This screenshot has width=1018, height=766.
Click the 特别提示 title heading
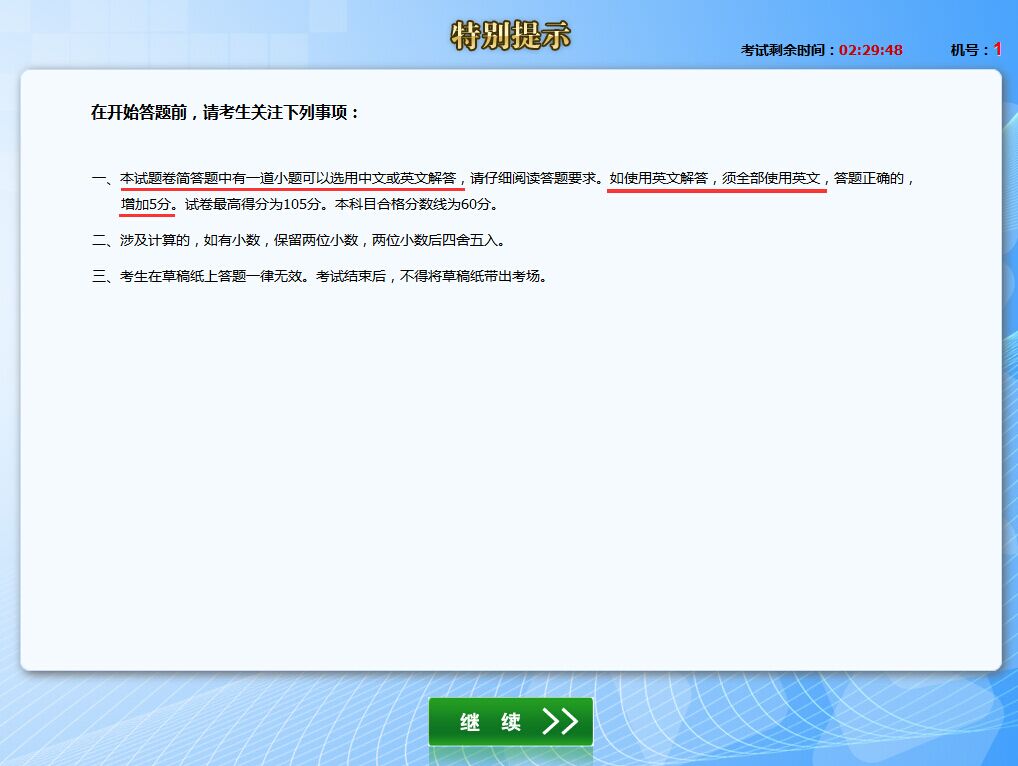point(510,35)
